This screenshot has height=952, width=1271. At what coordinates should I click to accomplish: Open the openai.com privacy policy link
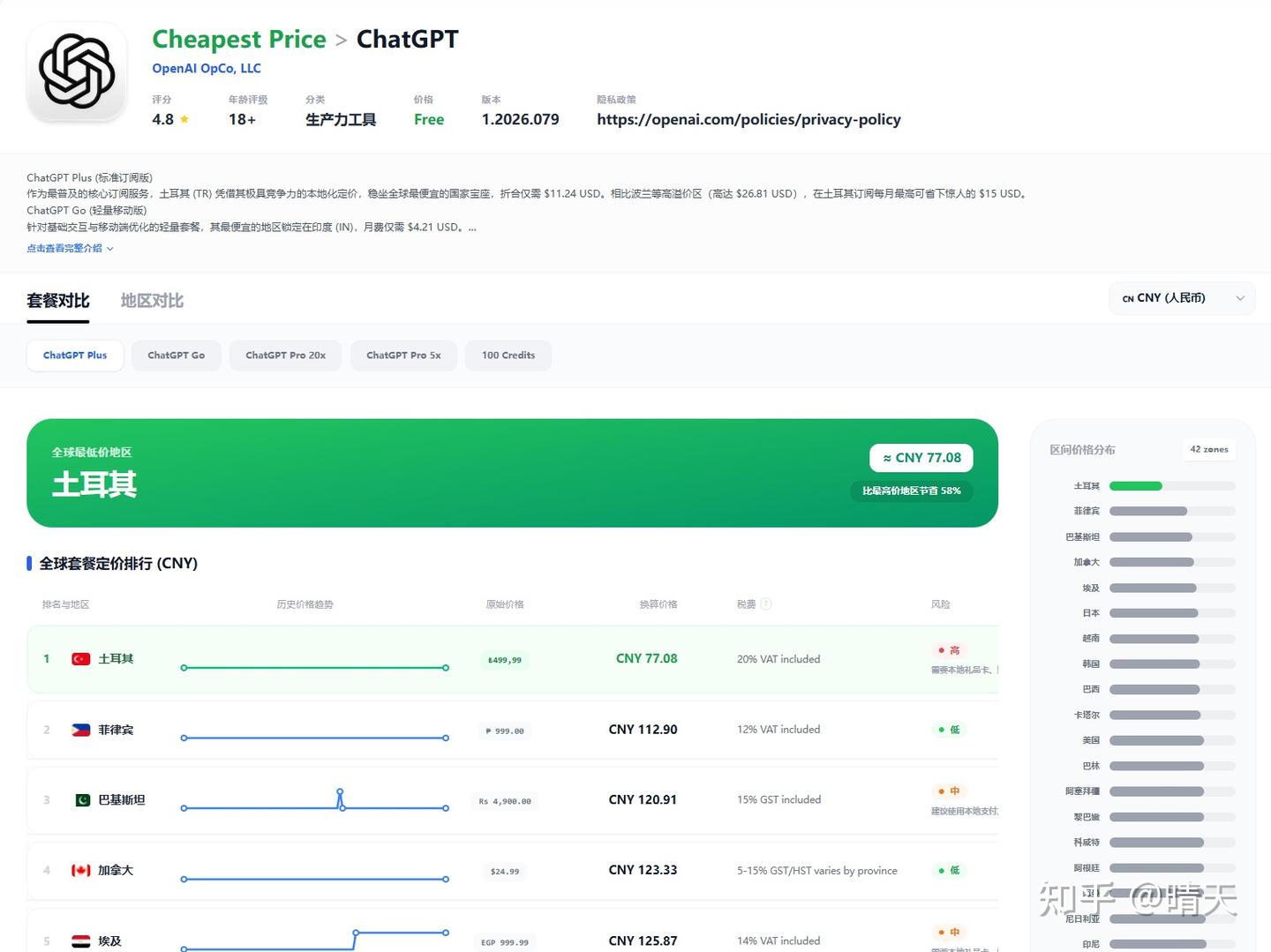pos(748,119)
